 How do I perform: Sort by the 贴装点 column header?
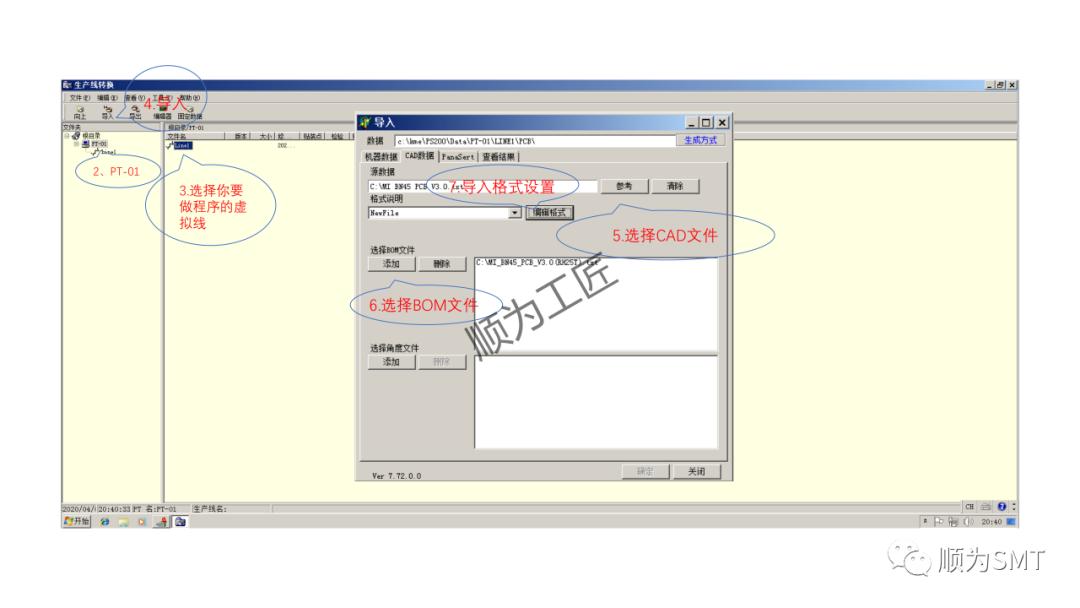coord(313,136)
